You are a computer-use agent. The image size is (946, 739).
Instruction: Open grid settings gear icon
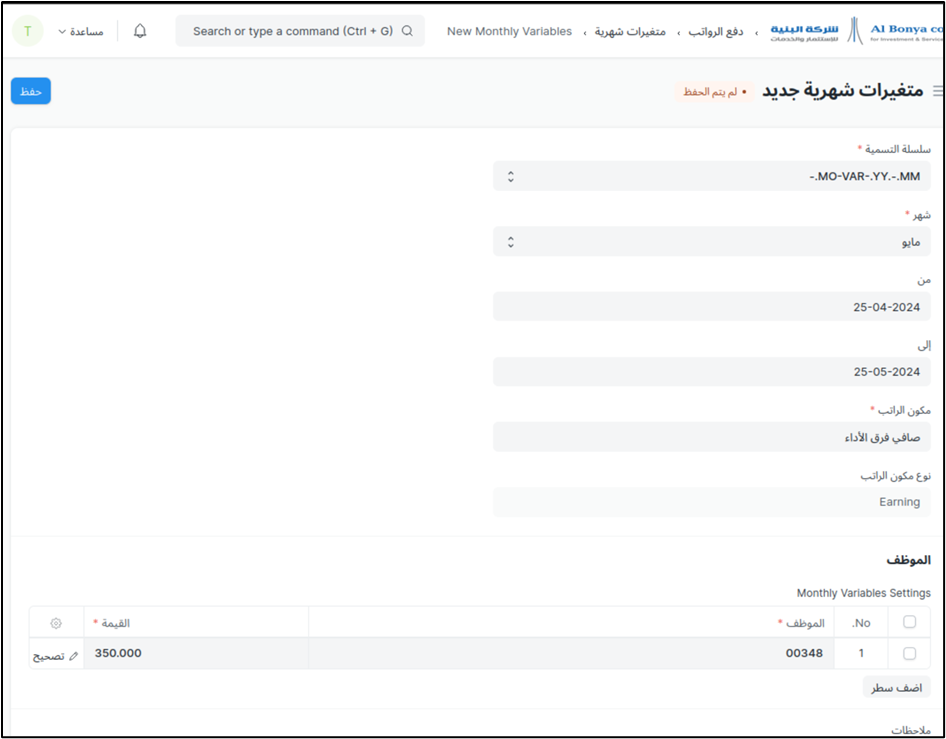point(56,623)
